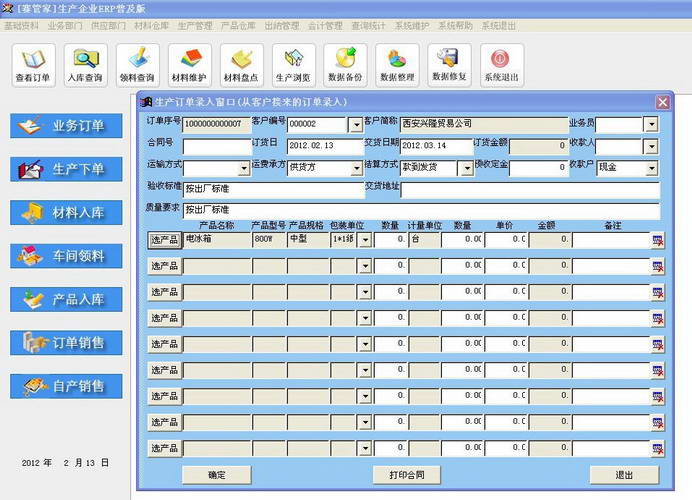692x500 pixels.
Task: Delete-row icon at end of third product line
Action: 658,293
